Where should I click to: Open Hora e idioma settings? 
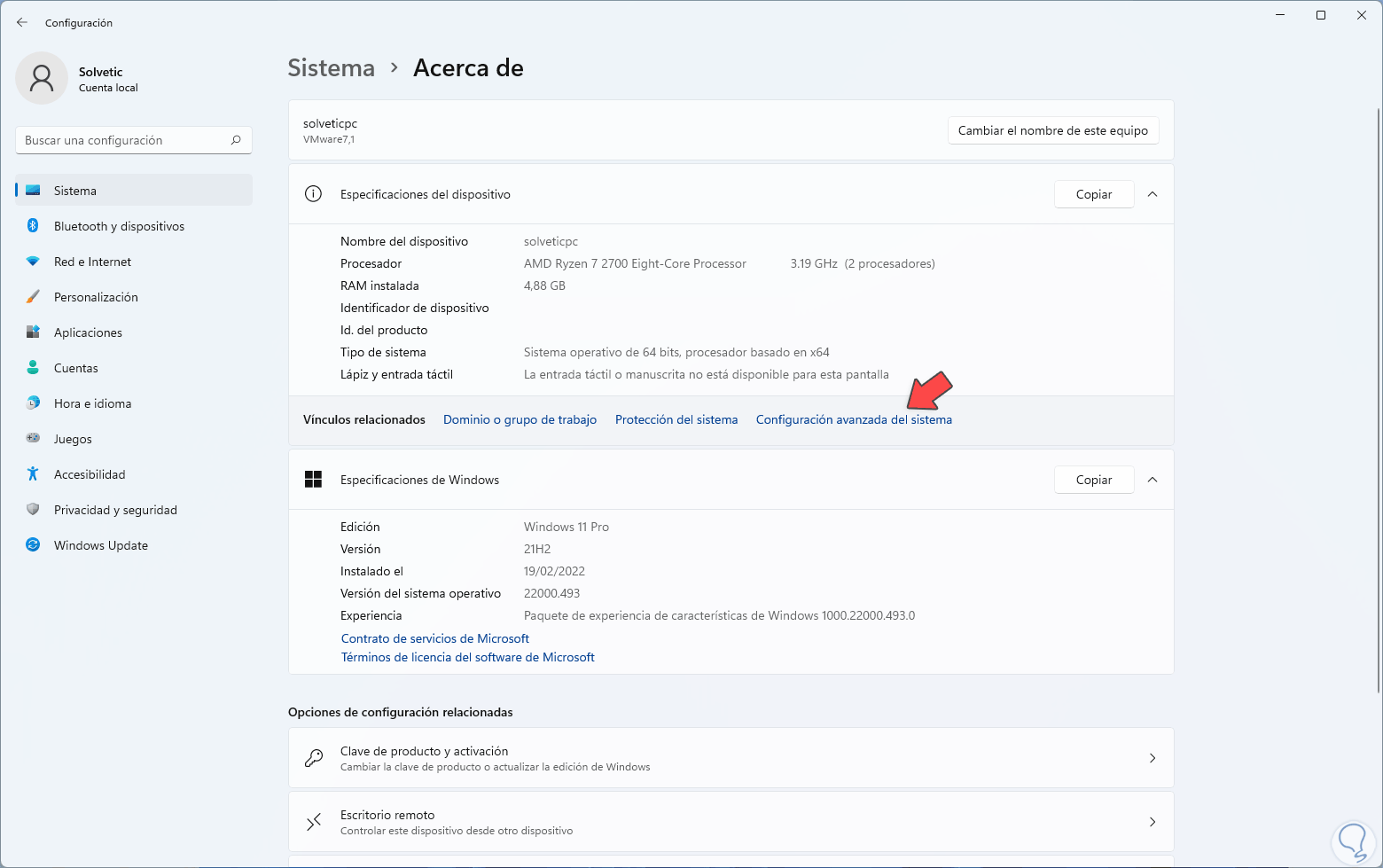pos(134,403)
